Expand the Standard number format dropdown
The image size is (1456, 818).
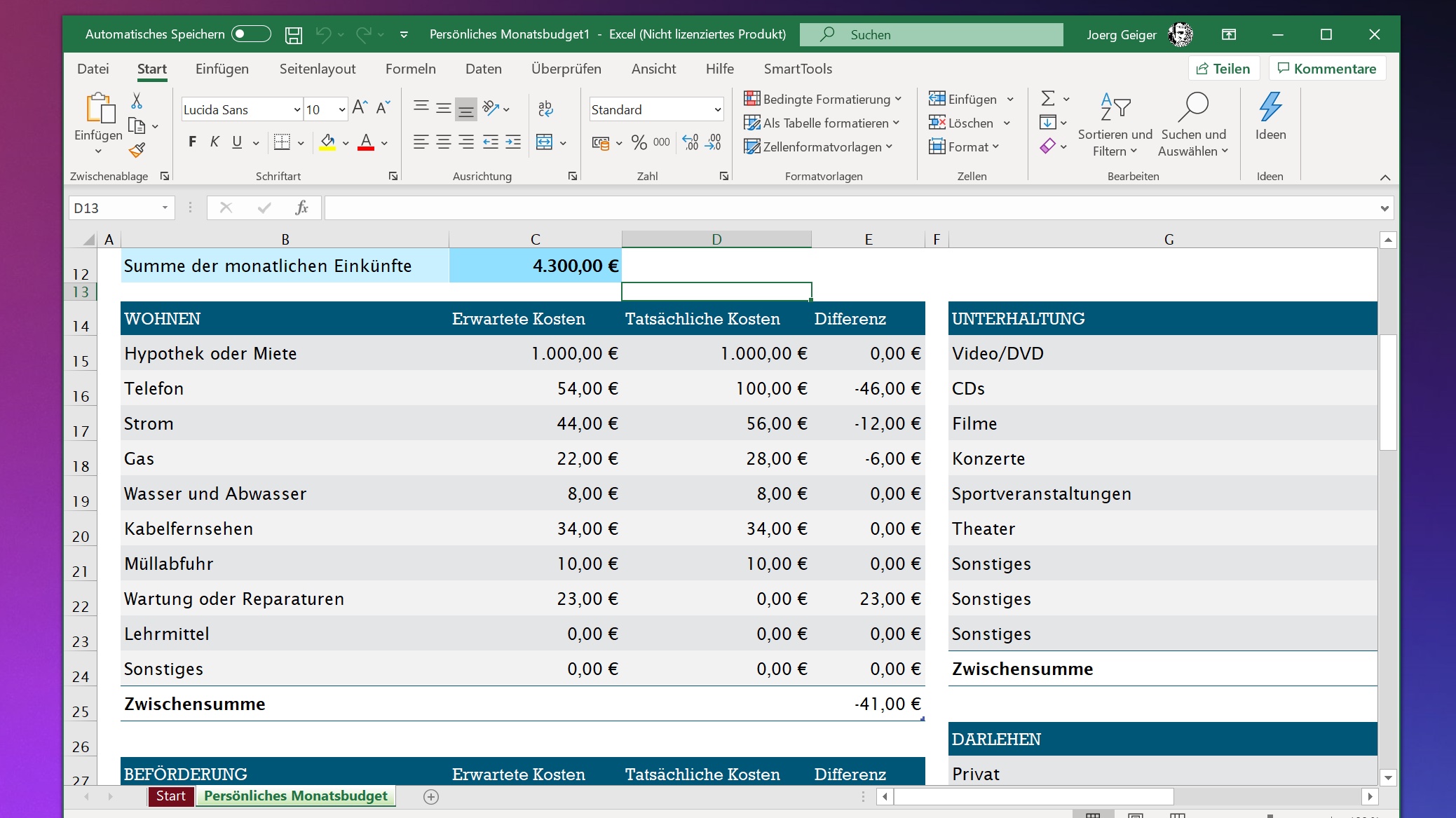[717, 109]
